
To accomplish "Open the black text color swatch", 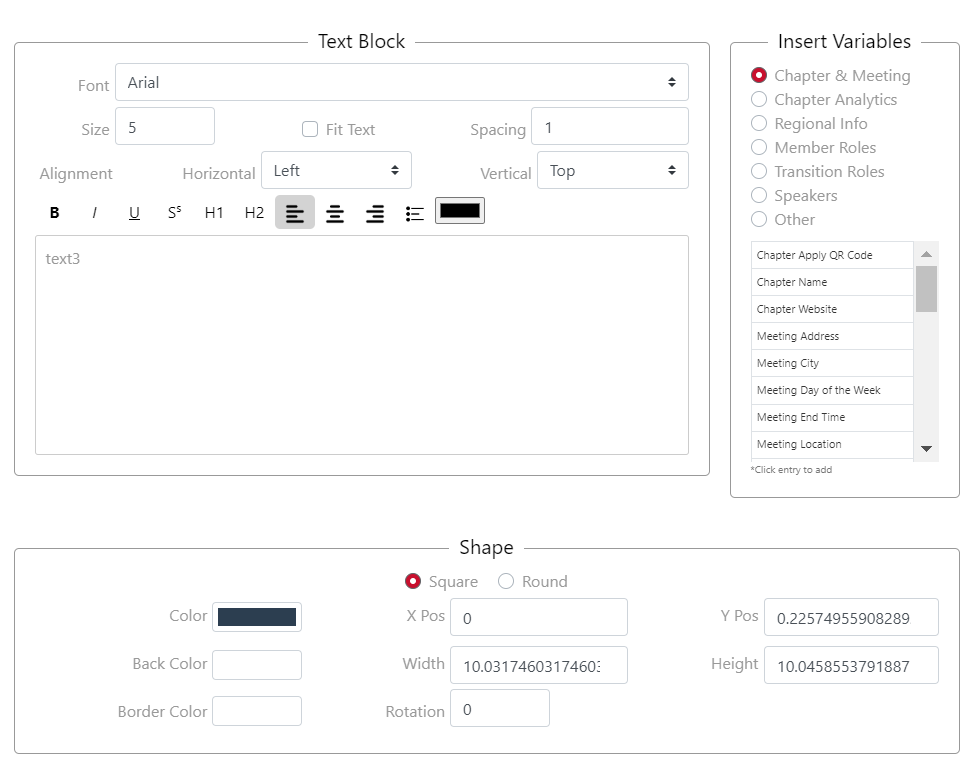I will point(460,211).
